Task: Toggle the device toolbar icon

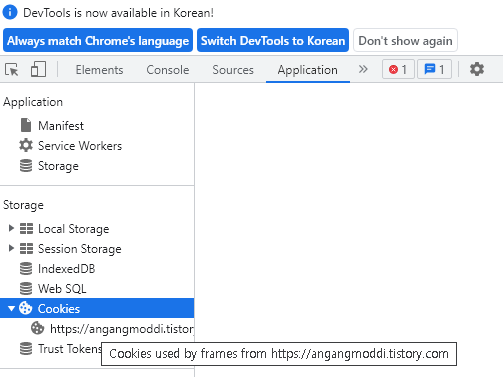Action: pos(38,69)
